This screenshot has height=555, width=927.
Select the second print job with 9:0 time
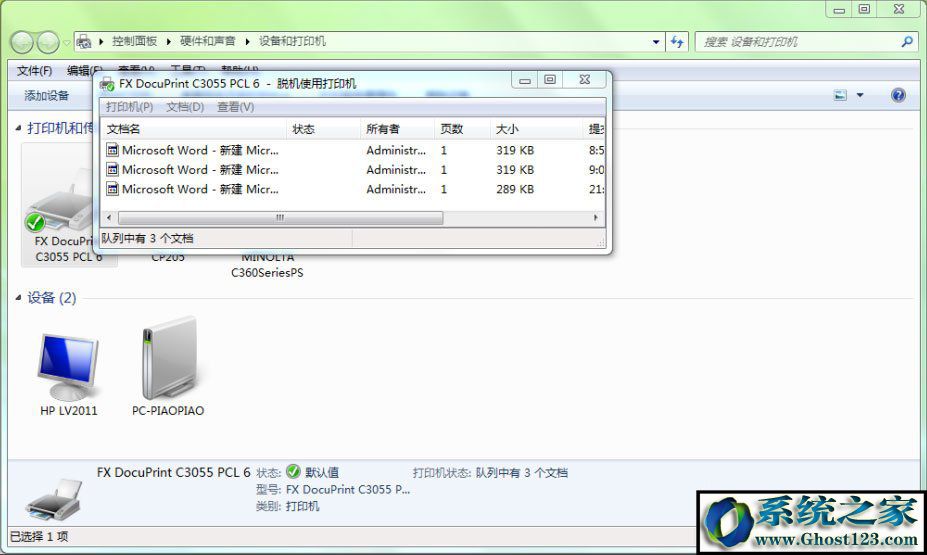(355, 170)
